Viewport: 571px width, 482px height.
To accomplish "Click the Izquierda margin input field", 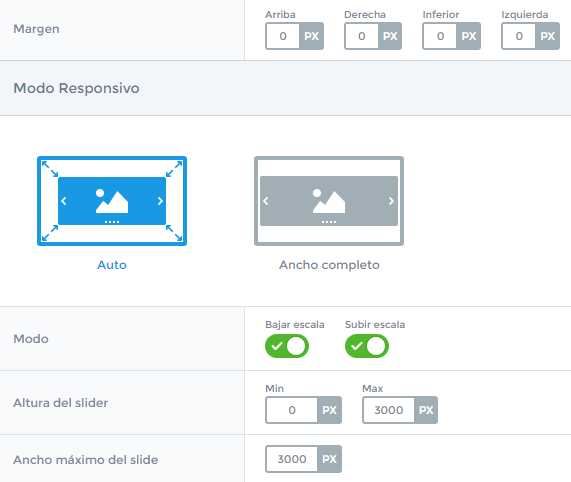I will tap(519, 36).
